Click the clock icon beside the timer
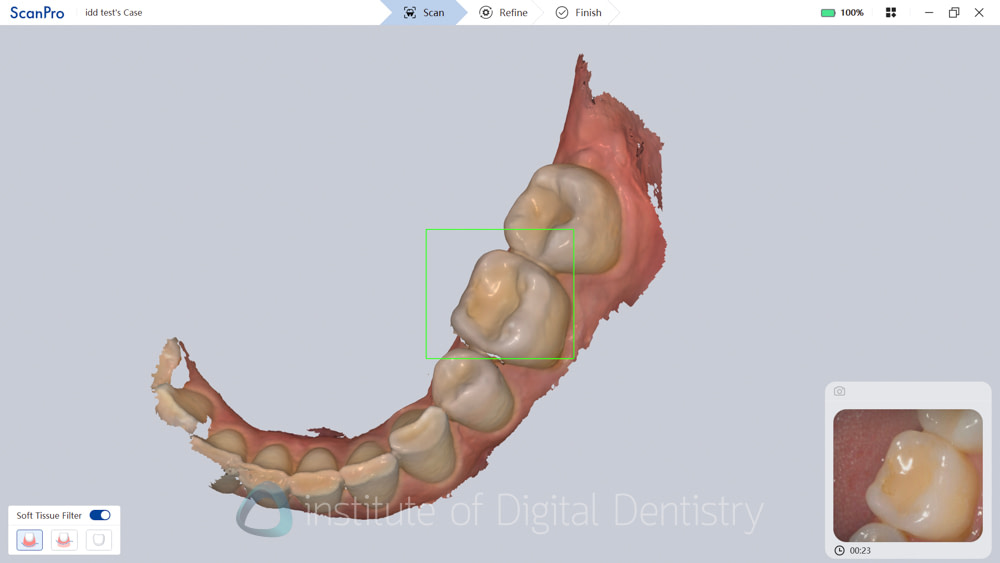The width and height of the screenshot is (1000, 563). click(x=839, y=551)
